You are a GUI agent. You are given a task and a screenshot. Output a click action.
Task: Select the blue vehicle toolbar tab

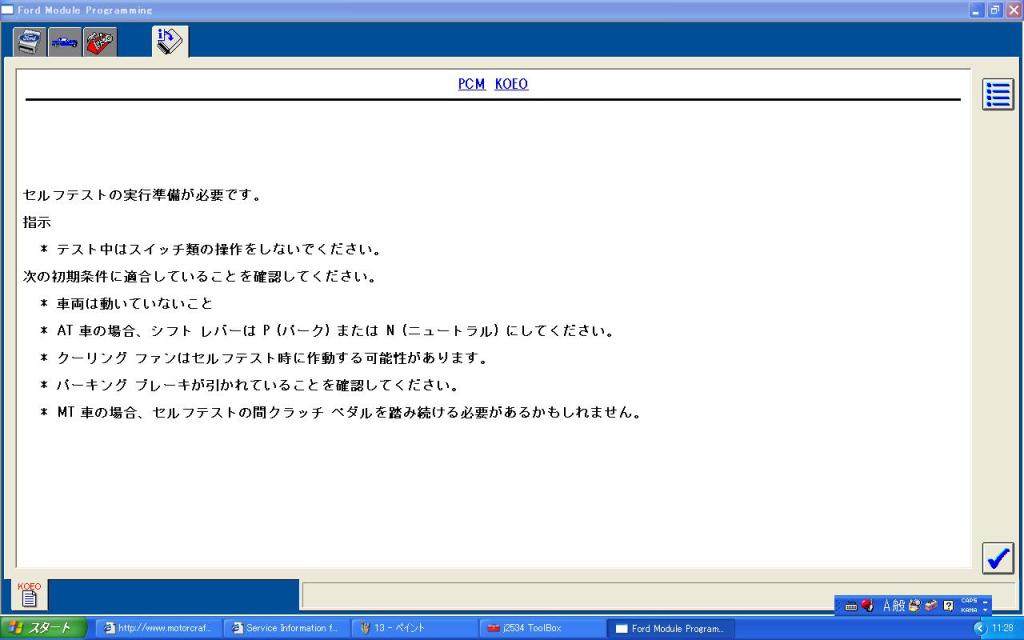pos(65,42)
